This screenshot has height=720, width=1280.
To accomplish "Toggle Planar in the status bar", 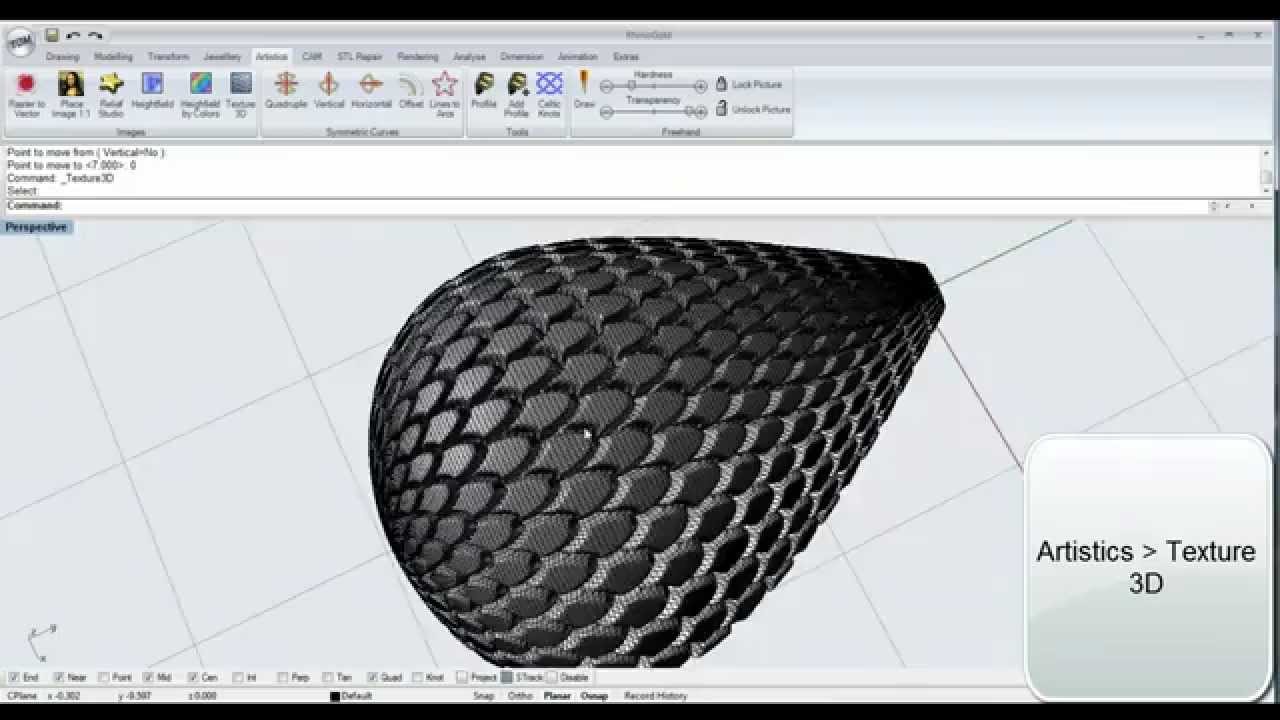I will tap(557, 696).
